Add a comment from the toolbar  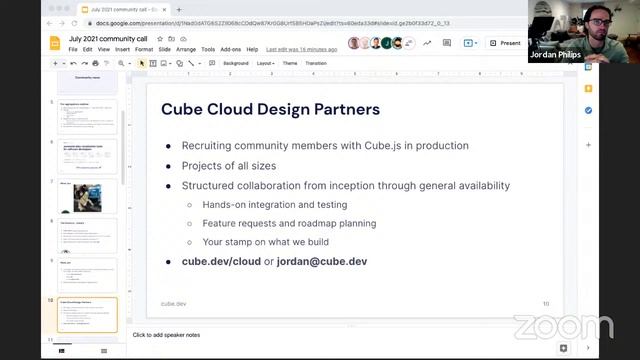[212, 63]
